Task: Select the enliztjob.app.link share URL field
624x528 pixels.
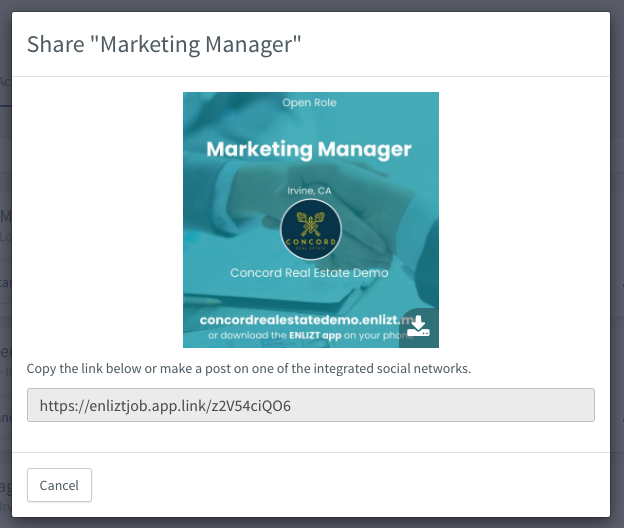Action: click(311, 405)
